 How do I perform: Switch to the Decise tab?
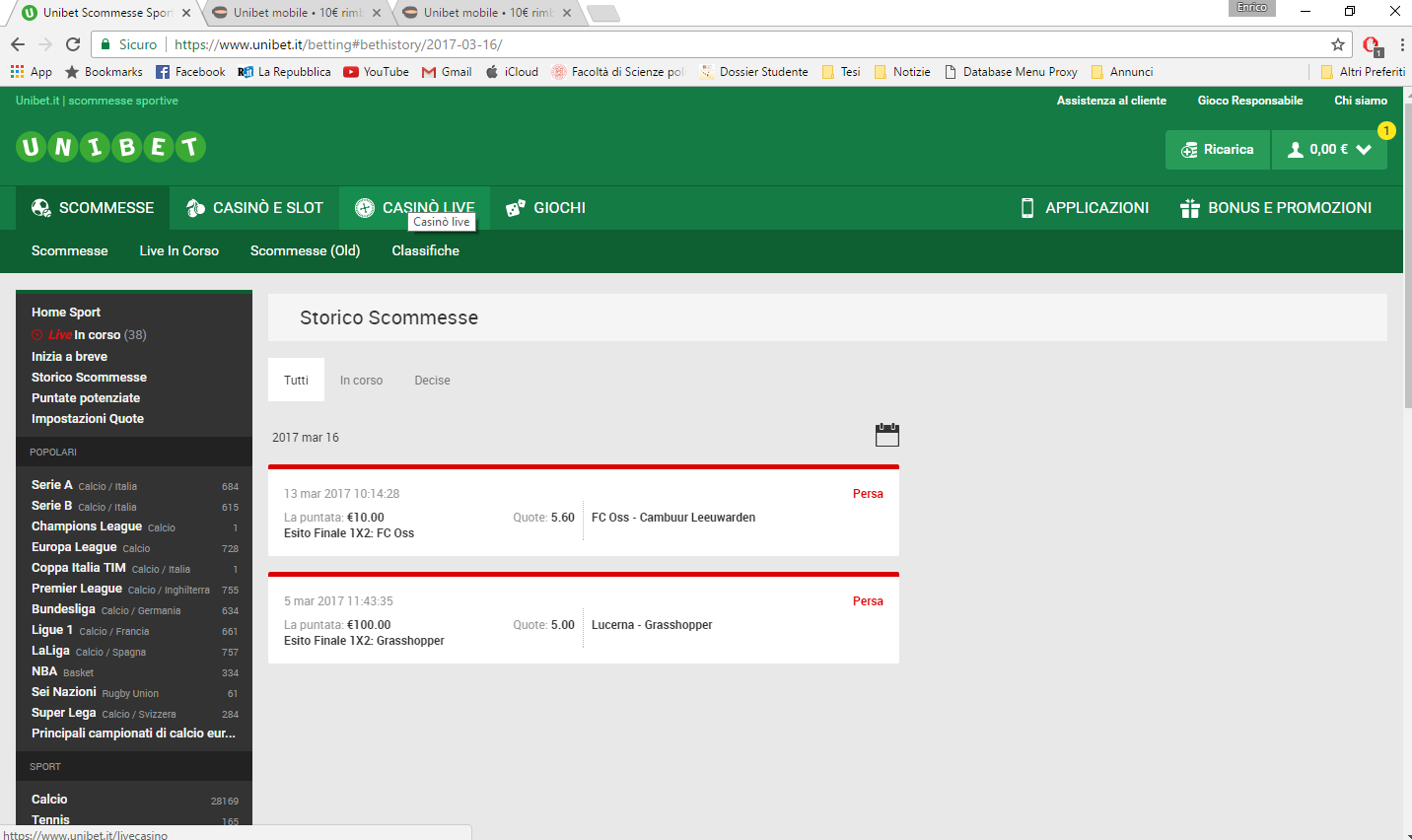coord(432,380)
